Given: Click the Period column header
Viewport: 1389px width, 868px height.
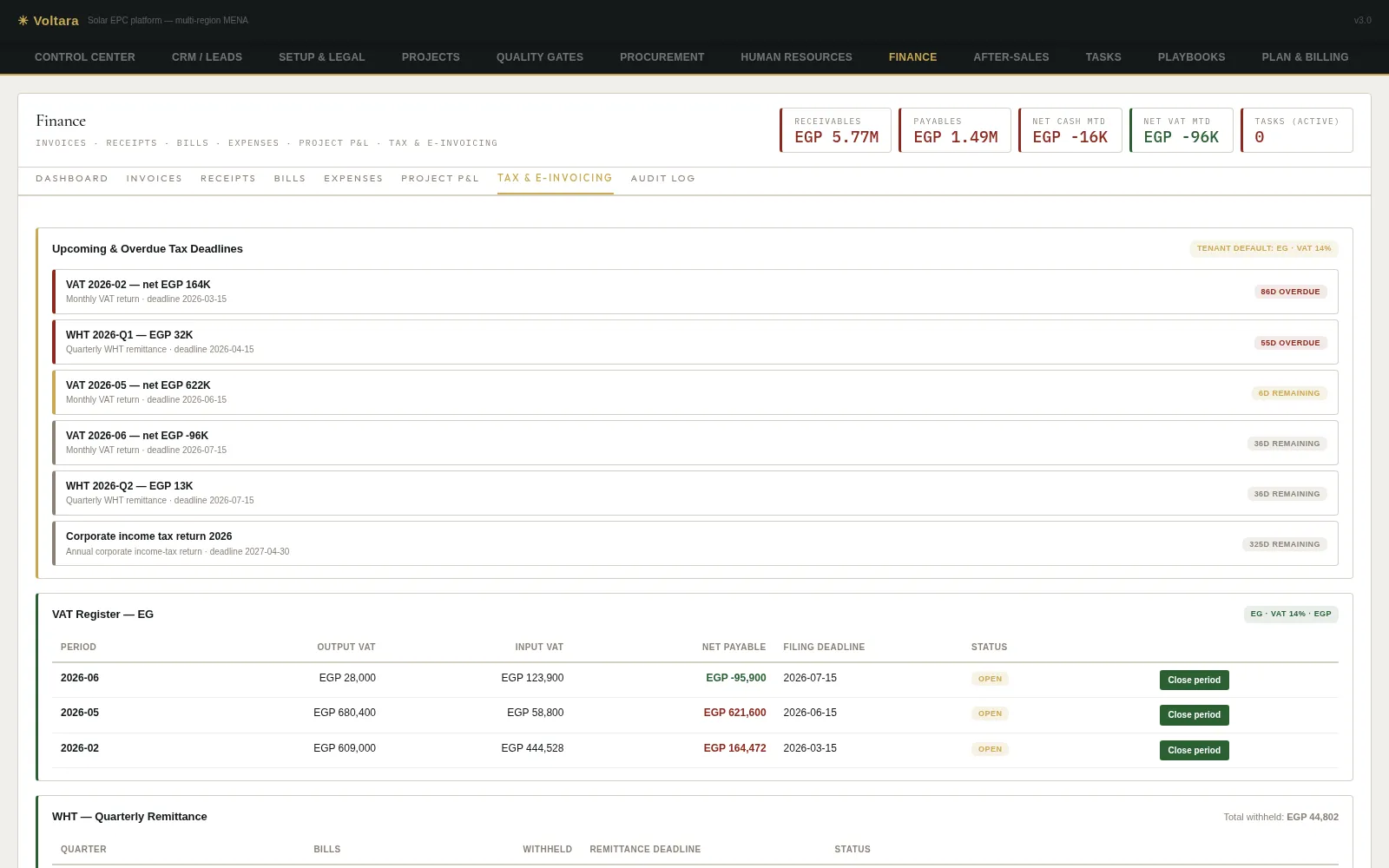Looking at the screenshot, I should [78, 648].
